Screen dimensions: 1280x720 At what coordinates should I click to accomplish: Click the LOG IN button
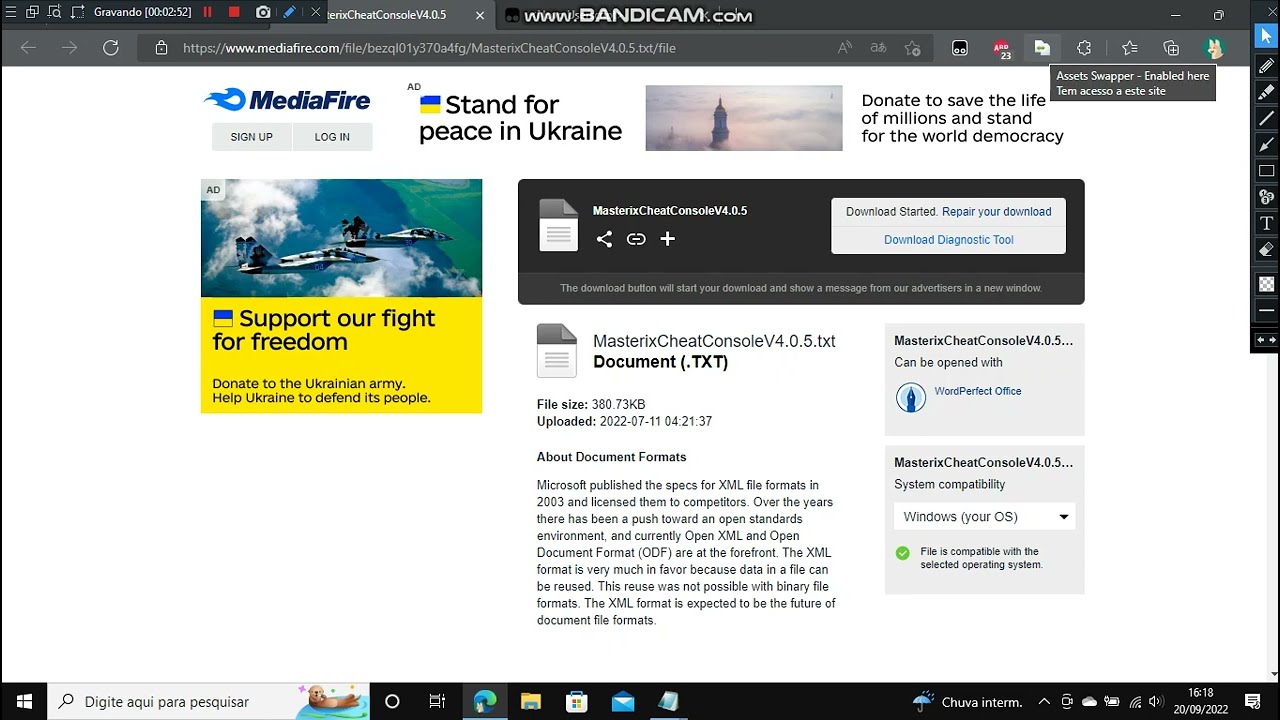pyautogui.click(x=332, y=137)
